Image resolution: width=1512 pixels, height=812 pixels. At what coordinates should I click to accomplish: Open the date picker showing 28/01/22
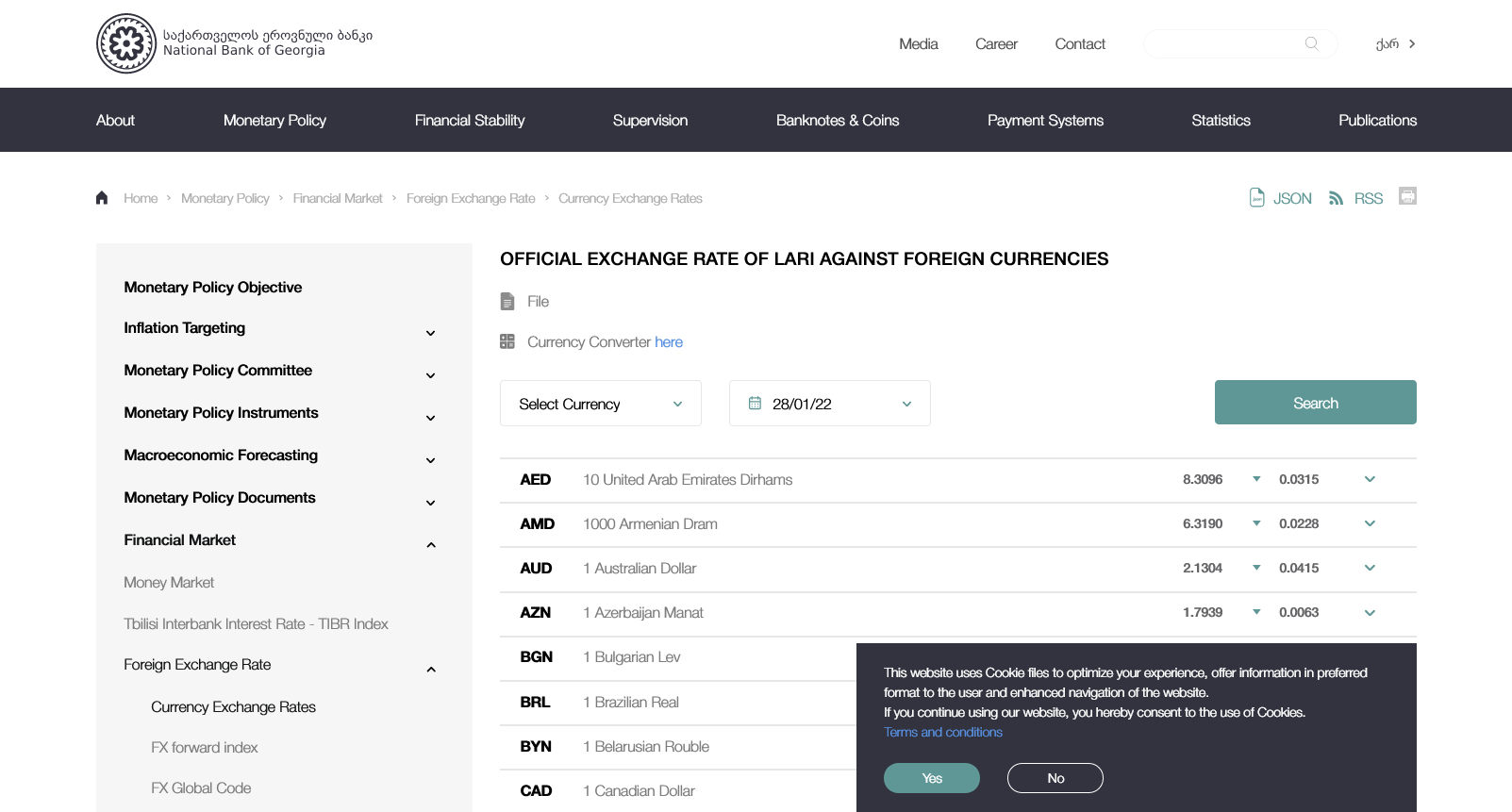pyautogui.click(x=829, y=404)
